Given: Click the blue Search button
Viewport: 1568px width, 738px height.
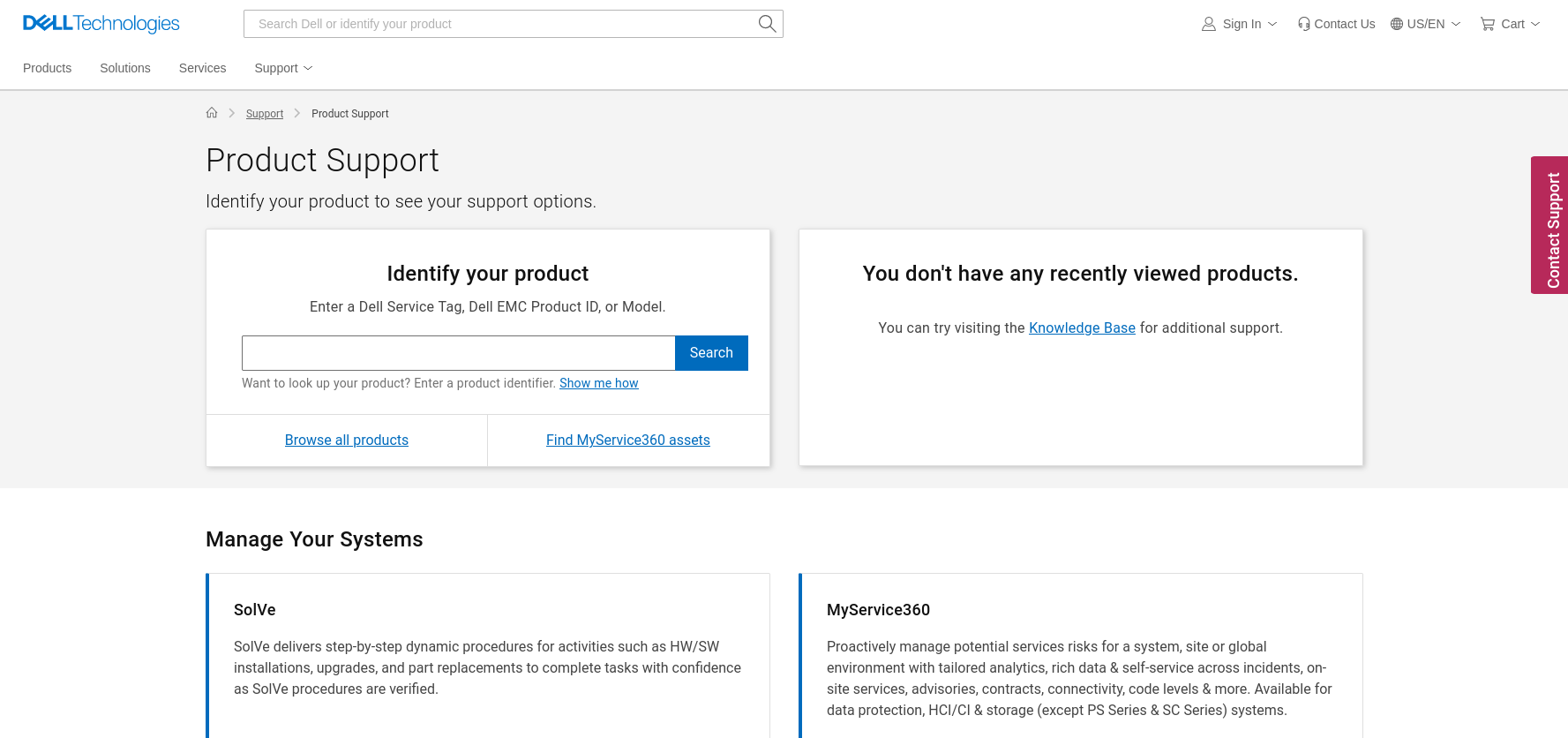Looking at the screenshot, I should (x=711, y=353).
